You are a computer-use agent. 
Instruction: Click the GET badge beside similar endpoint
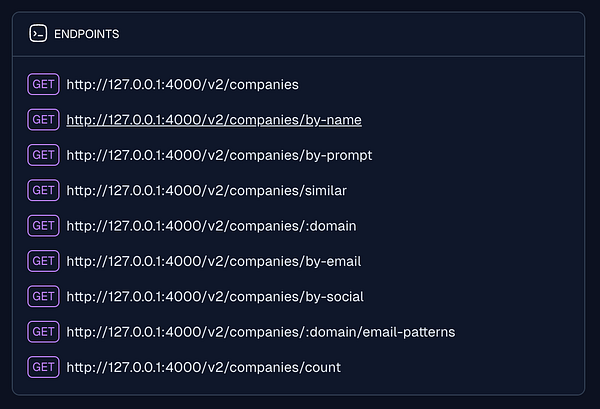click(43, 190)
